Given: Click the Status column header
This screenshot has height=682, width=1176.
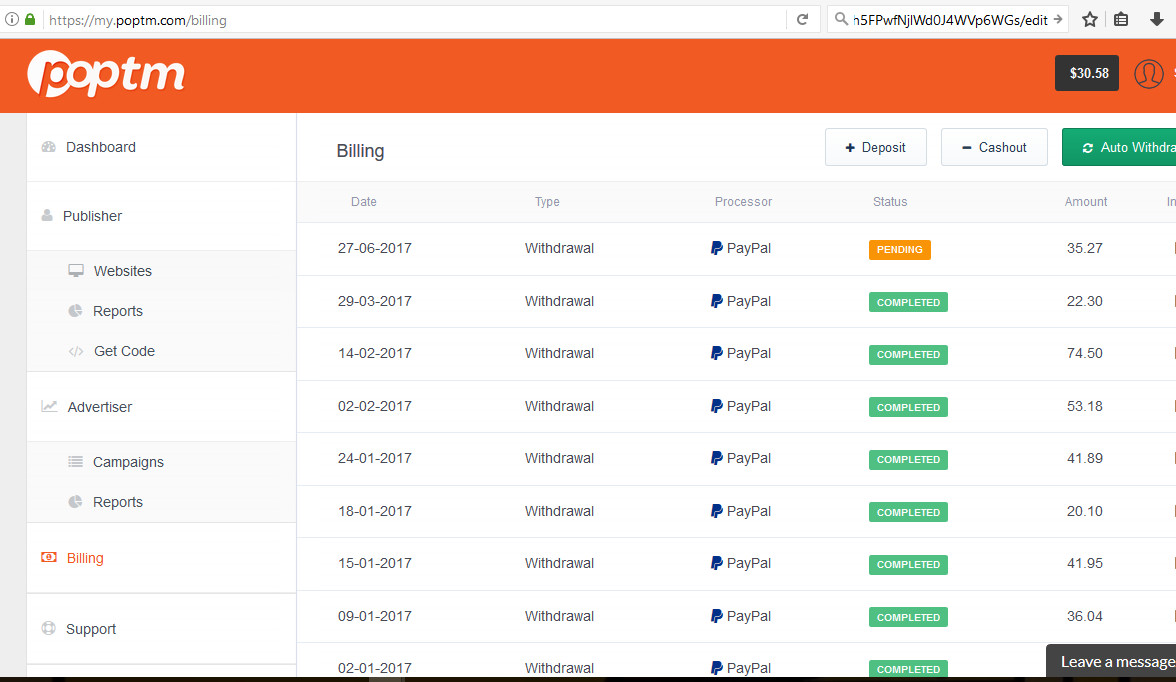Looking at the screenshot, I should (x=890, y=202).
